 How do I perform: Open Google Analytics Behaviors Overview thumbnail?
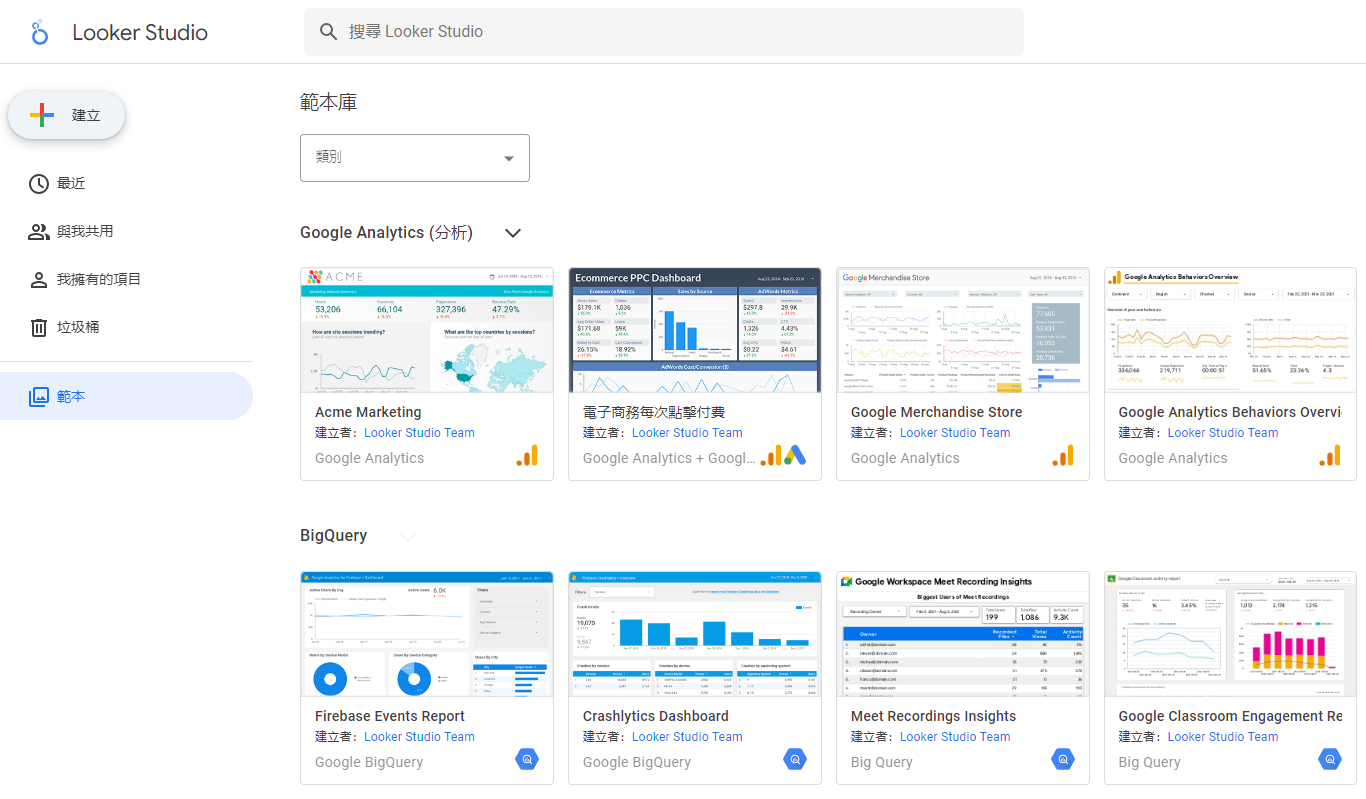click(x=1230, y=330)
